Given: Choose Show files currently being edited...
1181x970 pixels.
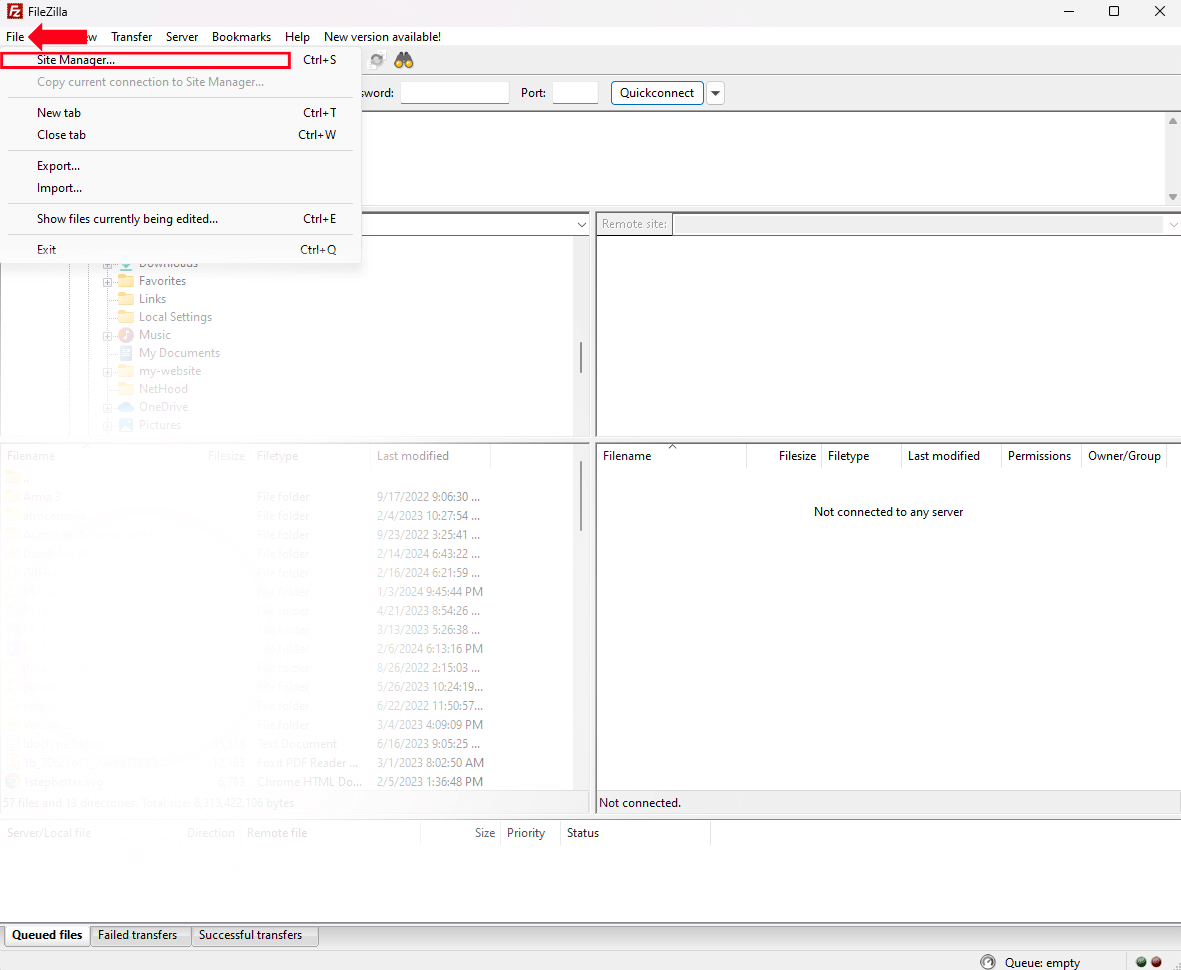Looking at the screenshot, I should (x=181, y=219).
